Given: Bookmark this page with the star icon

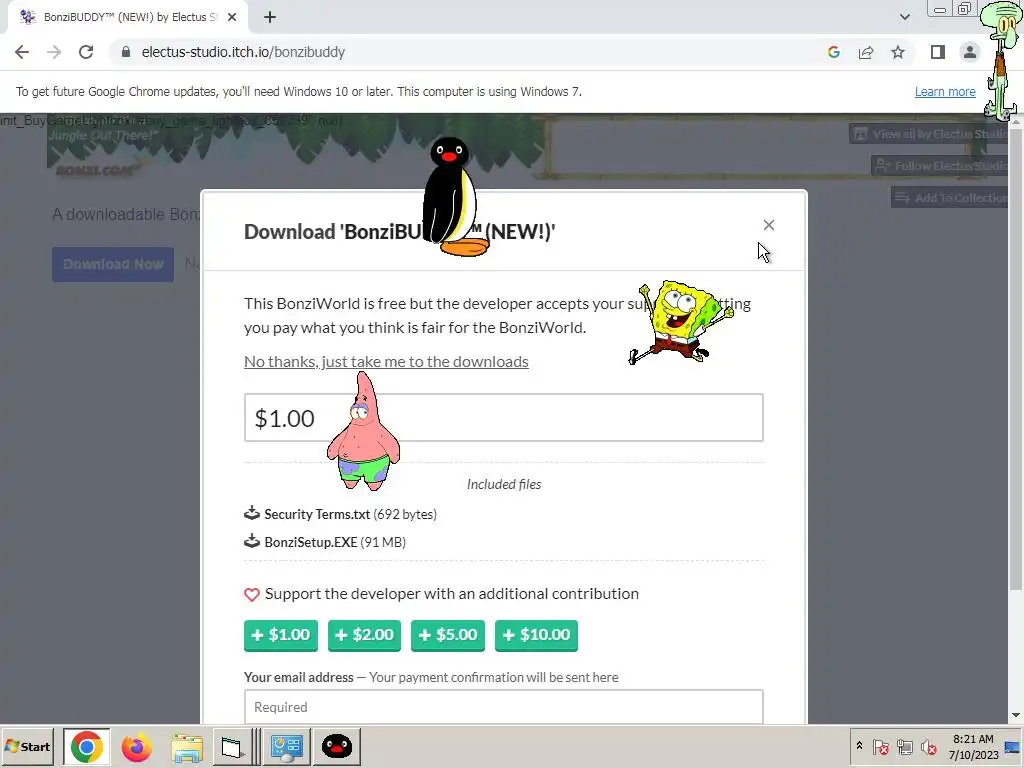Looking at the screenshot, I should tap(898, 52).
